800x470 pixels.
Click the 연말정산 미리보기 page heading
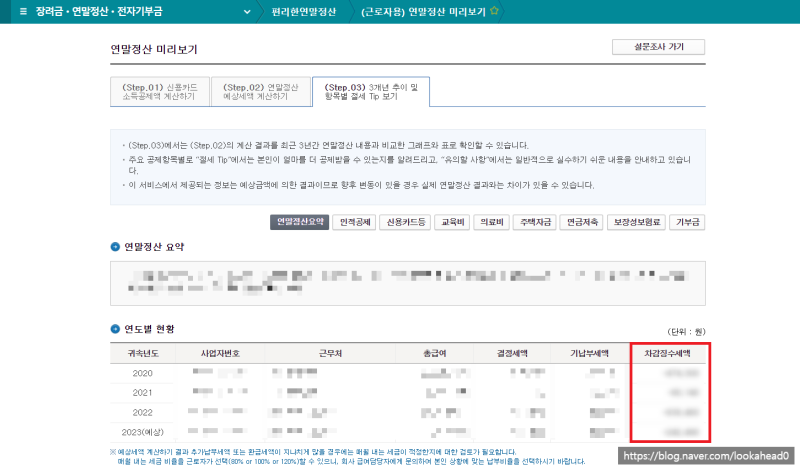[154, 50]
